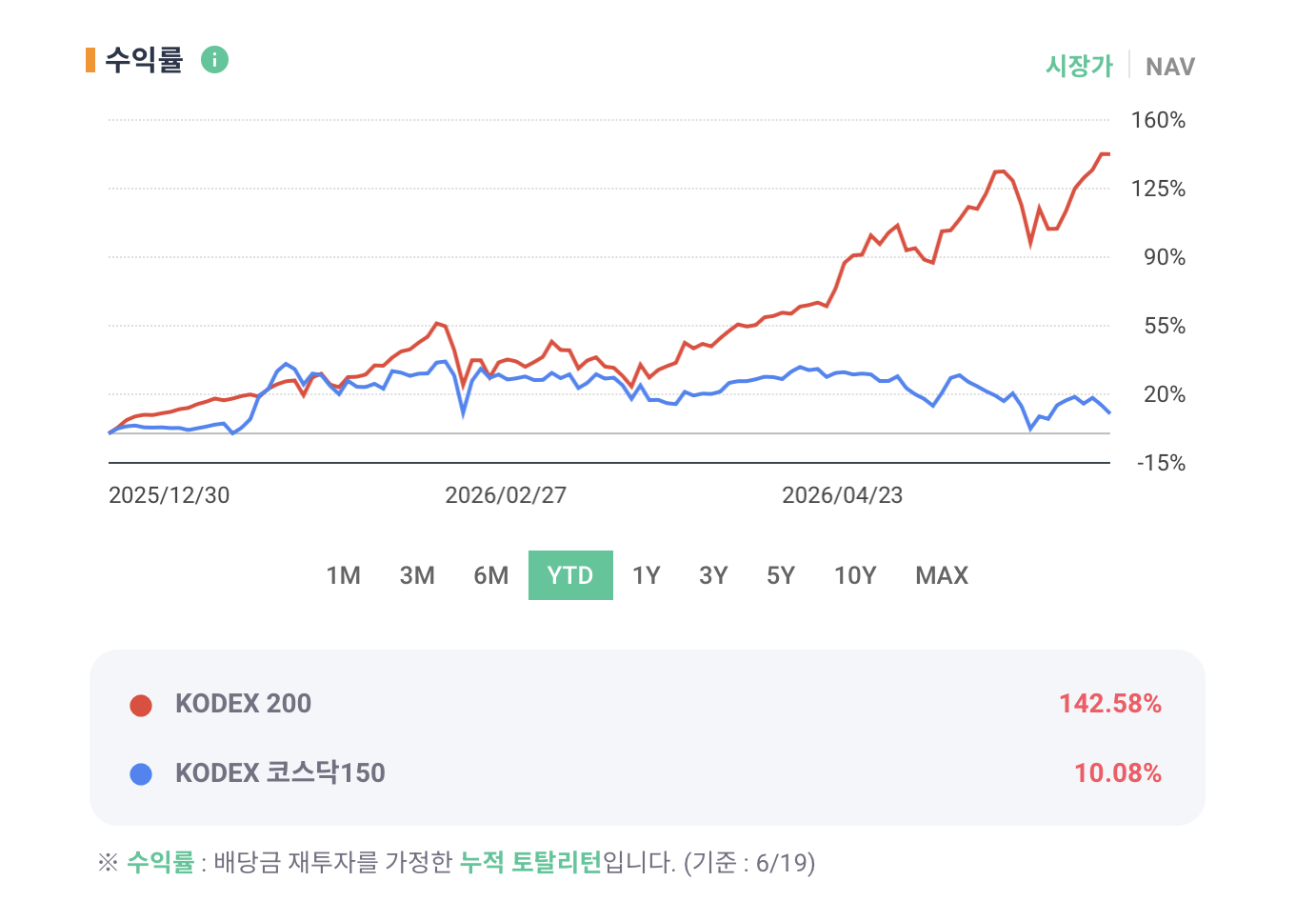
Task: Click the 142.58% return value
Action: pos(1110,704)
